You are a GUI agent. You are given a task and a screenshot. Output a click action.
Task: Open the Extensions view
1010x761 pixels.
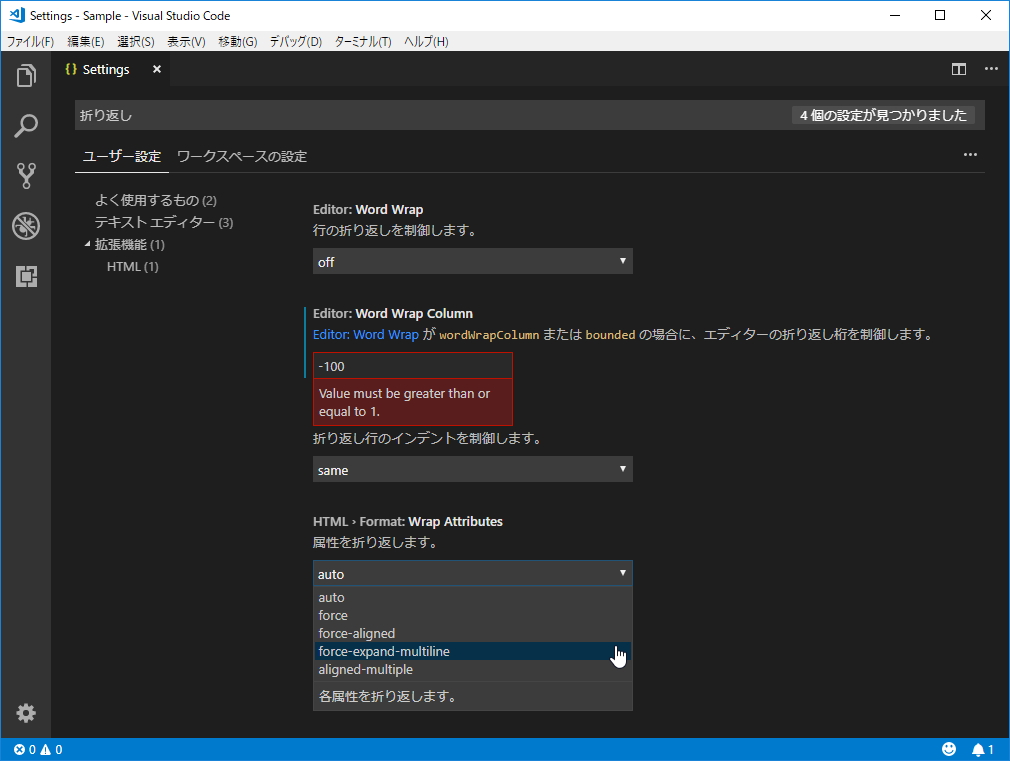pyautogui.click(x=26, y=276)
